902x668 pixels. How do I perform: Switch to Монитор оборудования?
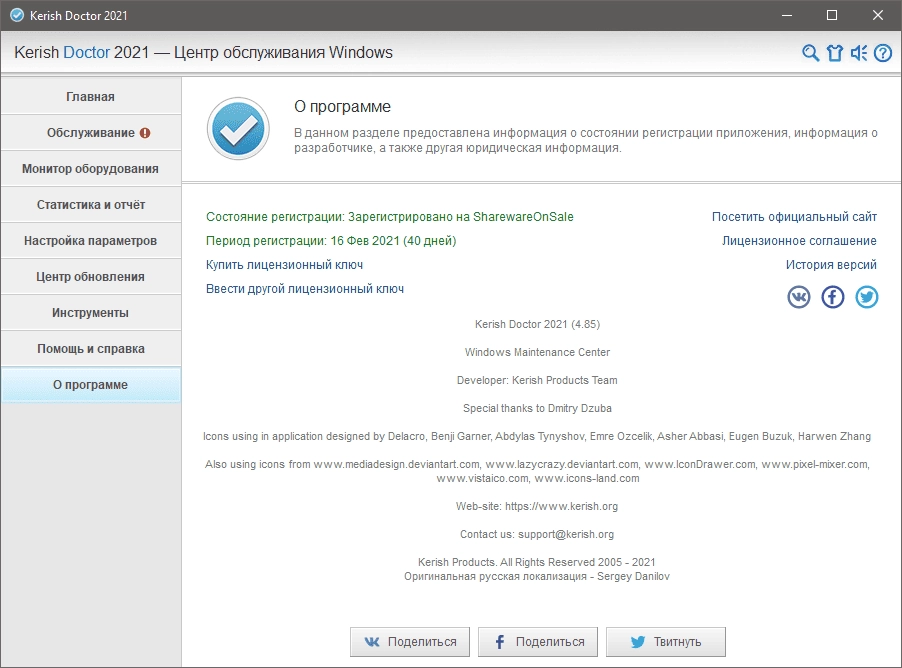91,169
